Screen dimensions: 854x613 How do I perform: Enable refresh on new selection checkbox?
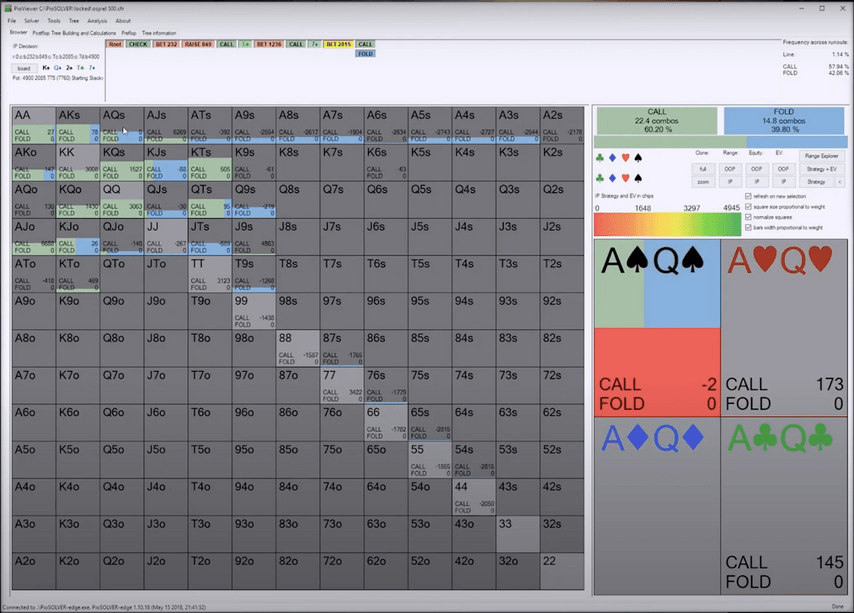click(x=748, y=196)
